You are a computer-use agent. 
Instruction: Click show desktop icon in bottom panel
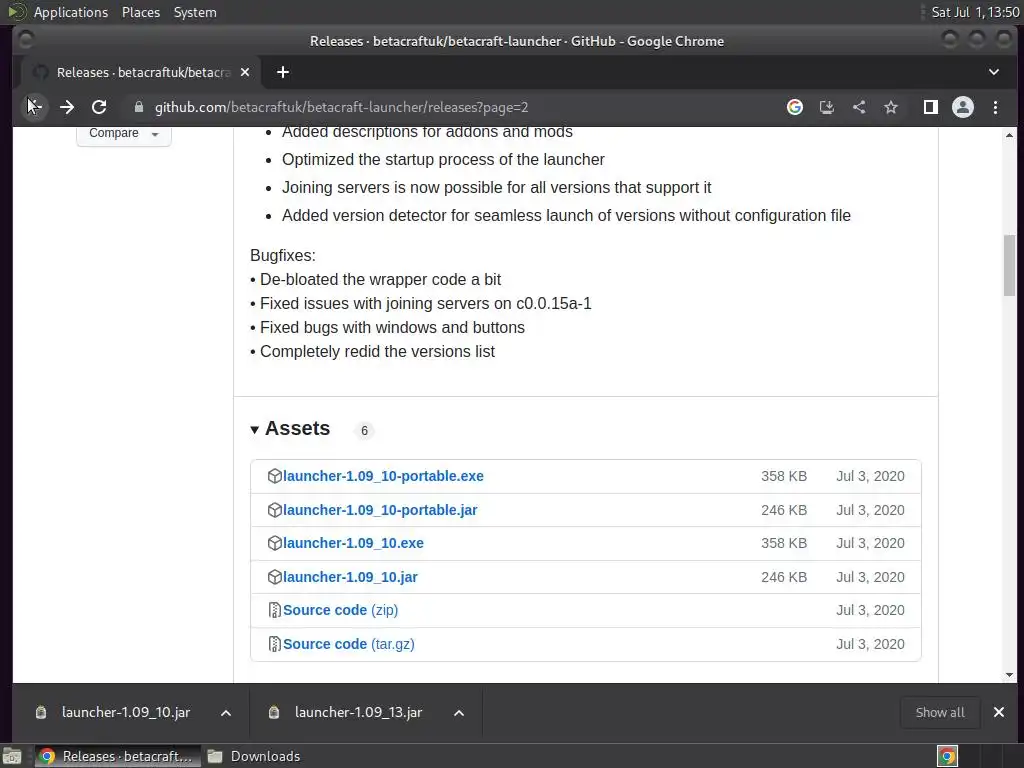pos(12,756)
